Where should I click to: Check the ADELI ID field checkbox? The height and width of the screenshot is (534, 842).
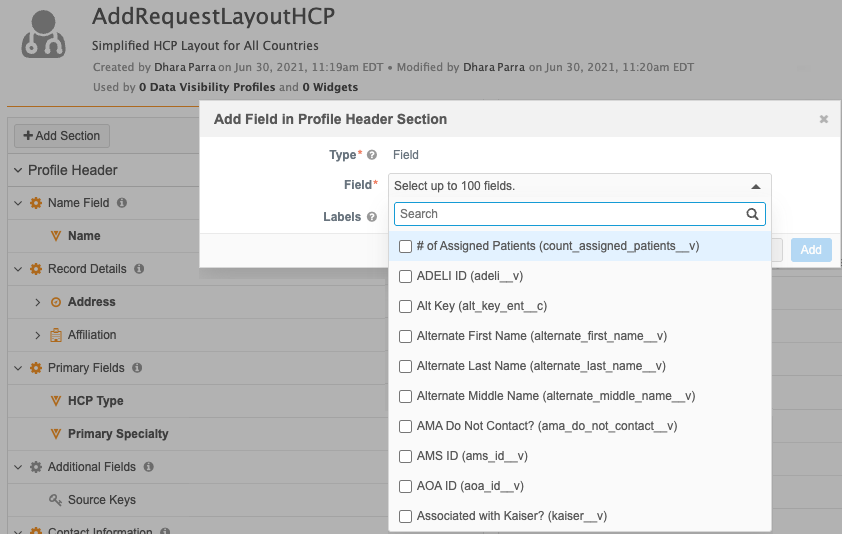405,276
